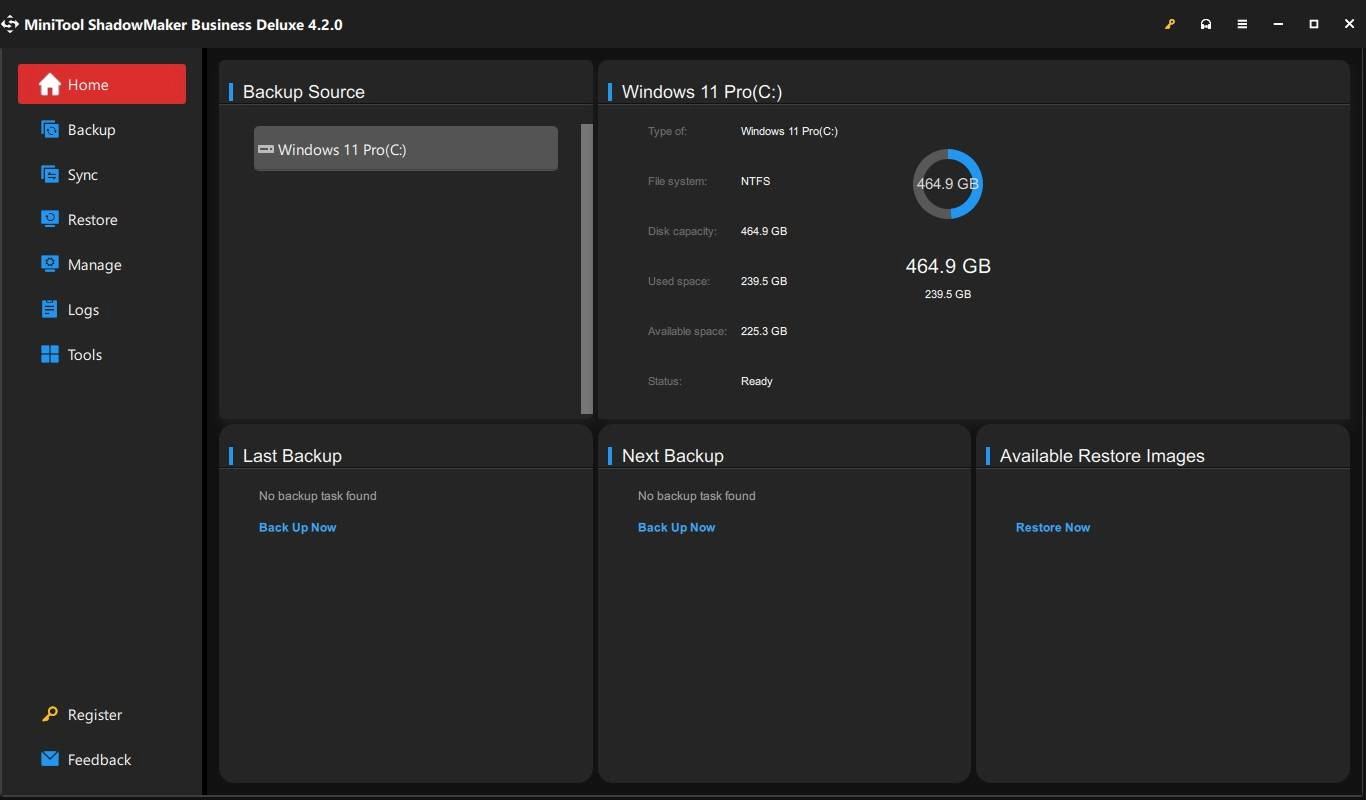Click the MiniTool ShadowMaker logo icon

point(10,24)
